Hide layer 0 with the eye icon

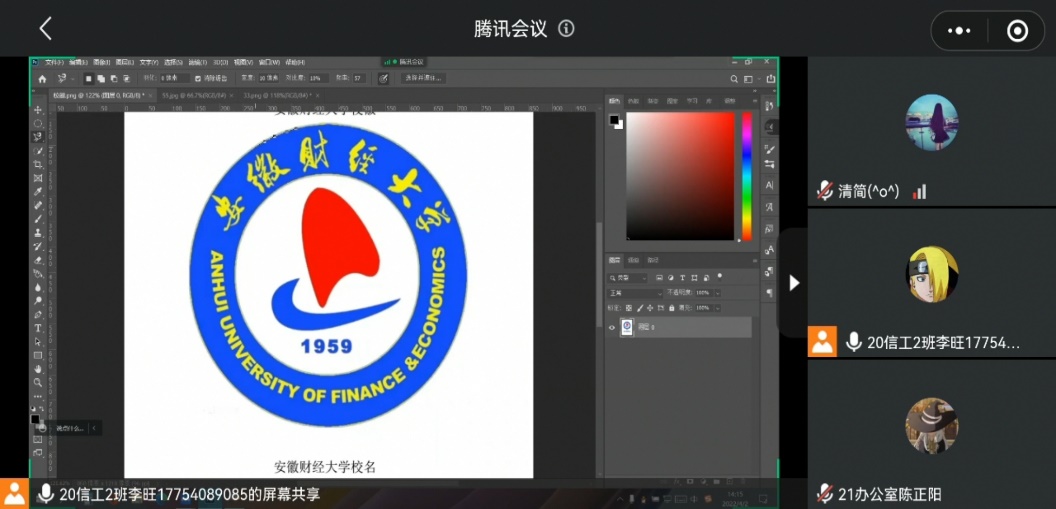pyautogui.click(x=612, y=327)
